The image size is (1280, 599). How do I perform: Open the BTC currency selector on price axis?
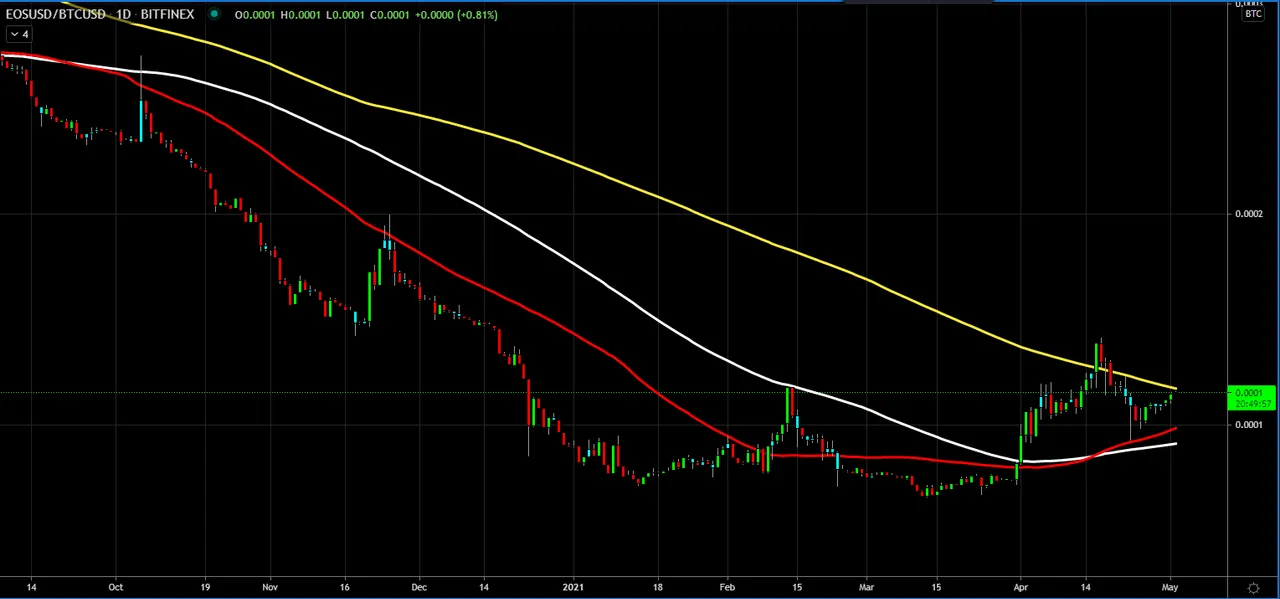click(x=1253, y=12)
